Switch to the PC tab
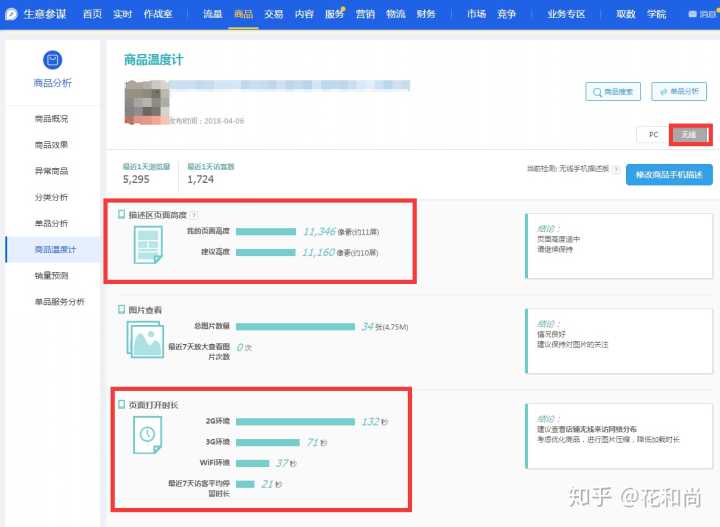 (x=653, y=135)
